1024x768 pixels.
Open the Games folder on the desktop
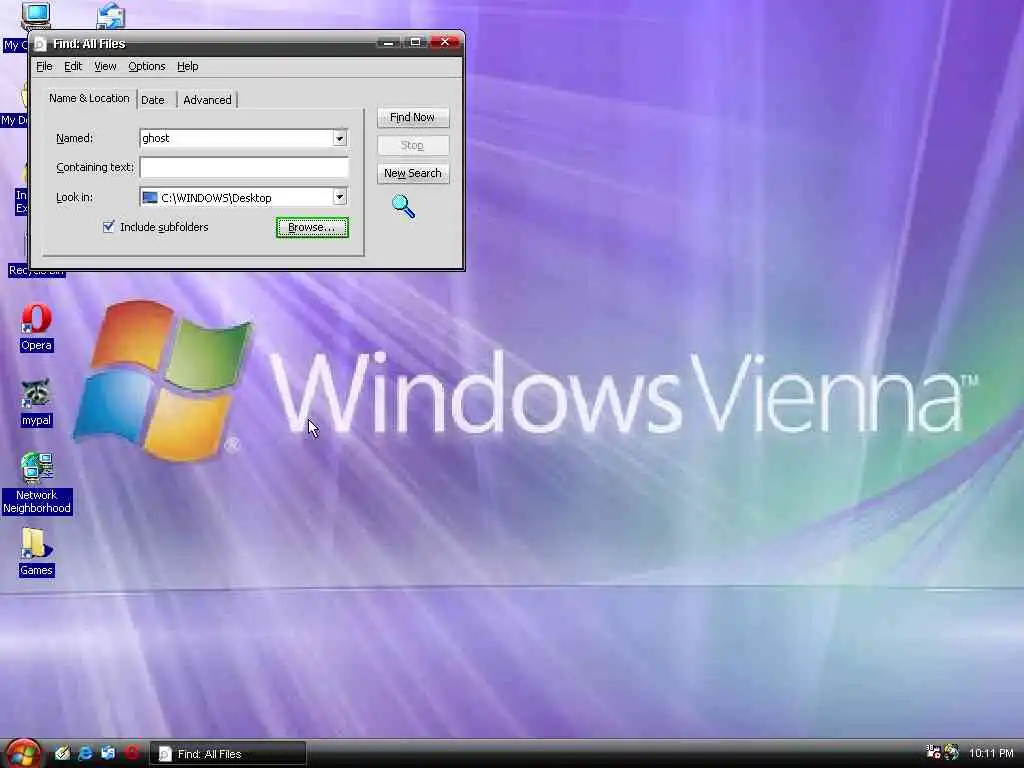36,552
